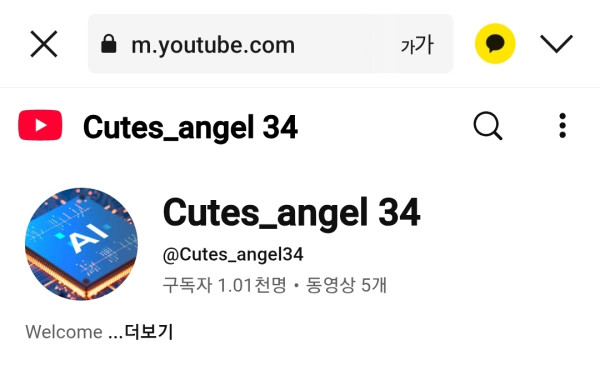
Task: Tap the padlock security icon
Action: [x=109, y=44]
